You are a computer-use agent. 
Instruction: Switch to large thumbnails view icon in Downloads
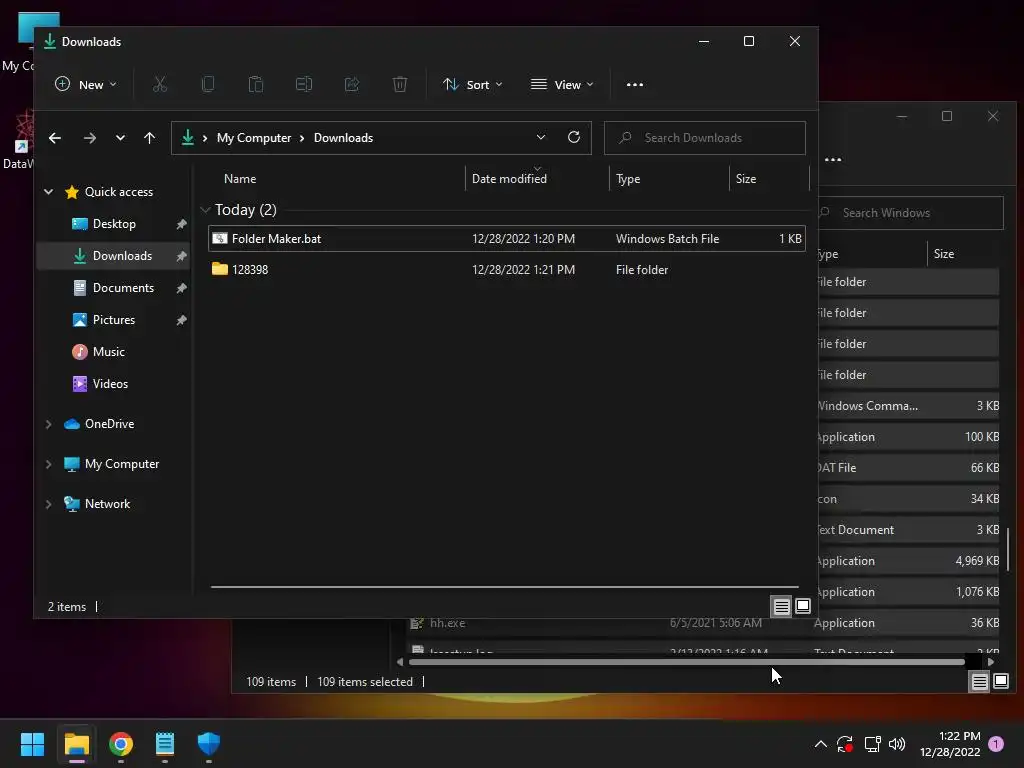click(803, 607)
